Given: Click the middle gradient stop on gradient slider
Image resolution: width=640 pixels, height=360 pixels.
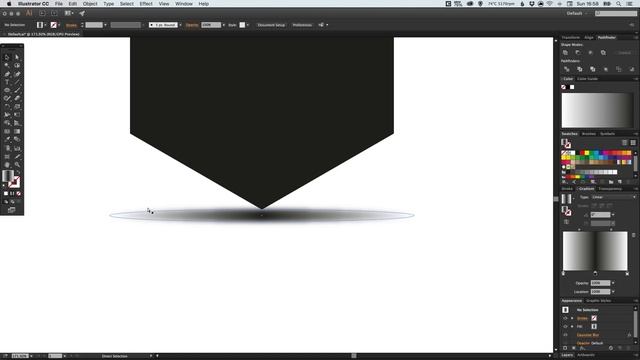Looking at the screenshot, I should 595,273.
